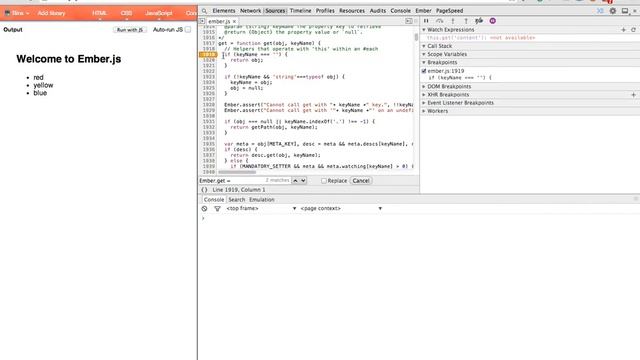Expand the Workers section

click(x=424, y=111)
